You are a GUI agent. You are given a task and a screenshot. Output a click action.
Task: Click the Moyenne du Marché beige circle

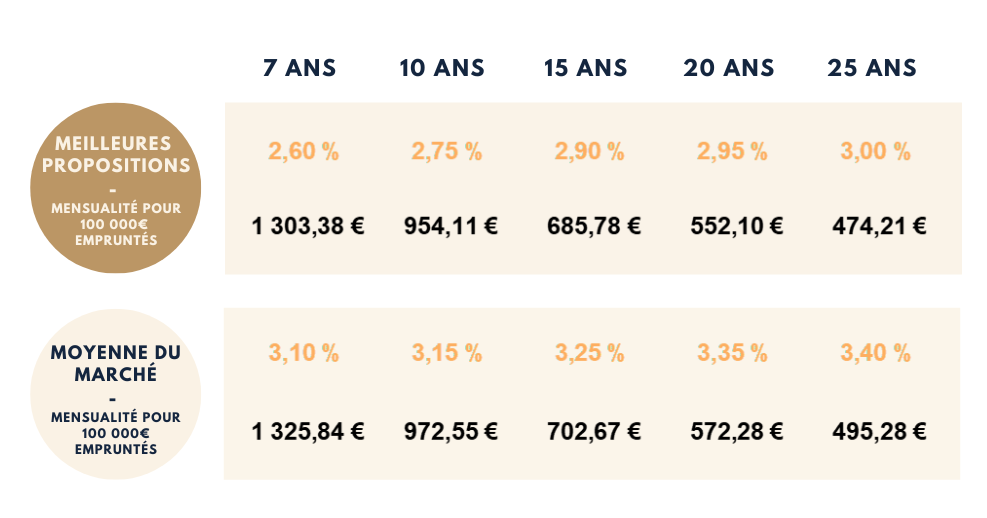tap(115, 394)
